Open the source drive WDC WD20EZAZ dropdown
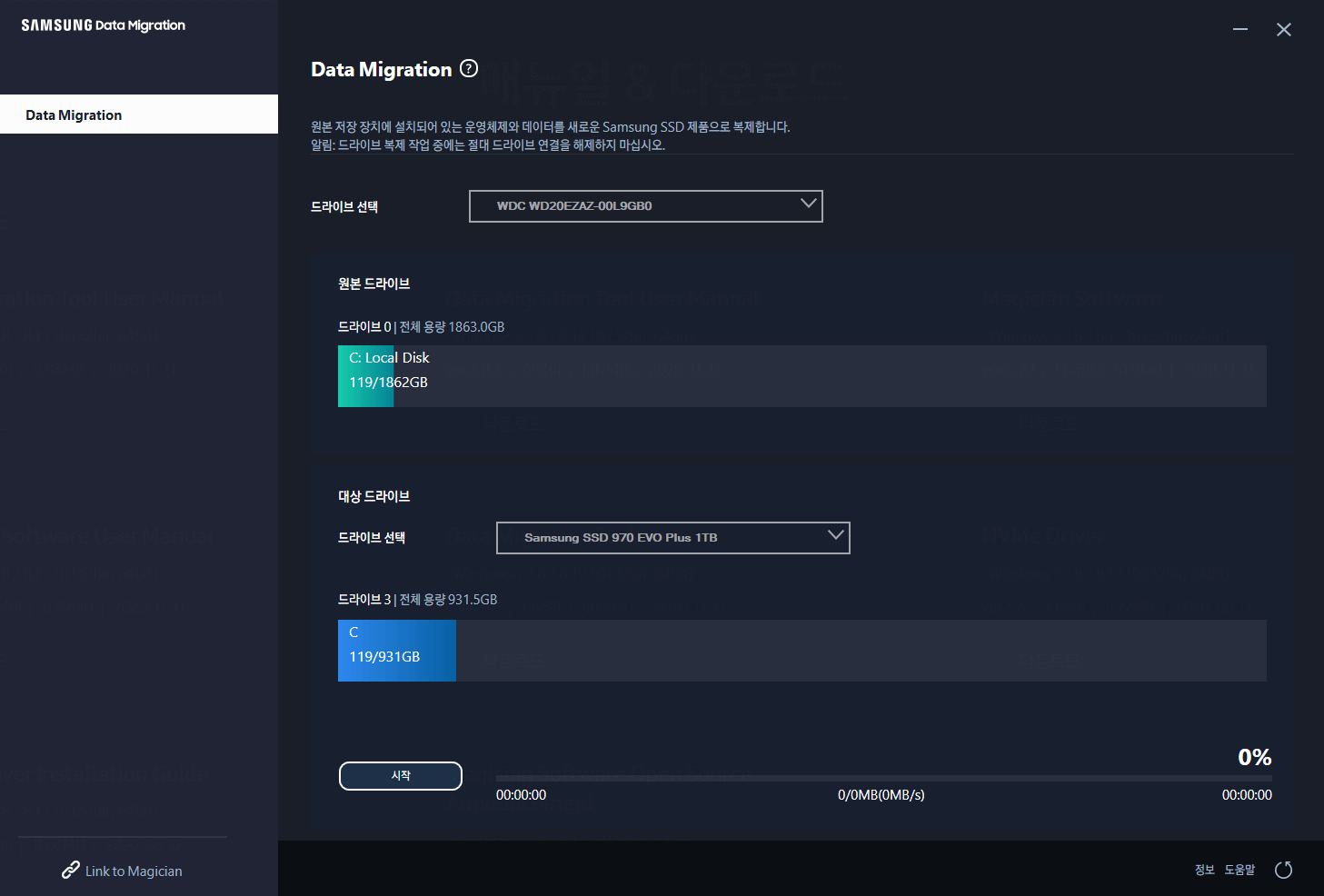The width and height of the screenshot is (1324, 896). point(646,206)
